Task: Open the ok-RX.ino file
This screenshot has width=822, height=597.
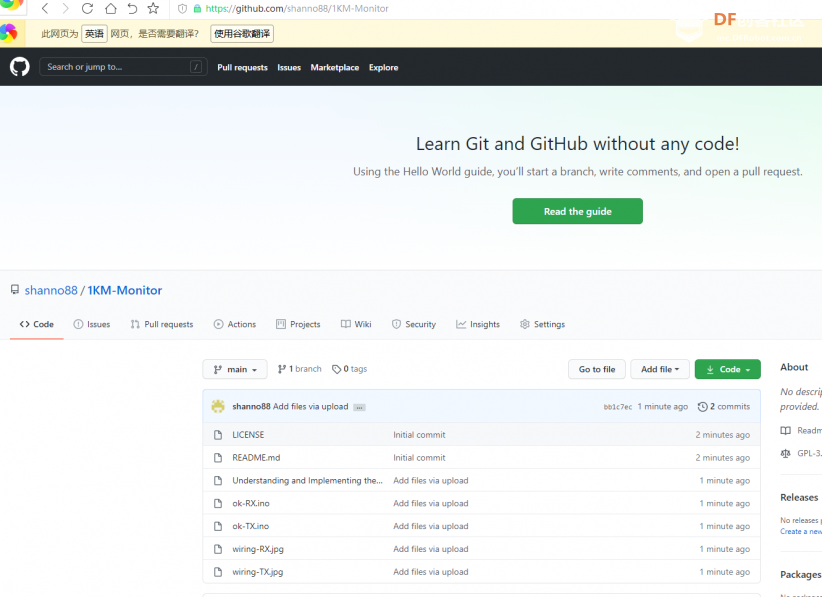Action: click(x=251, y=503)
